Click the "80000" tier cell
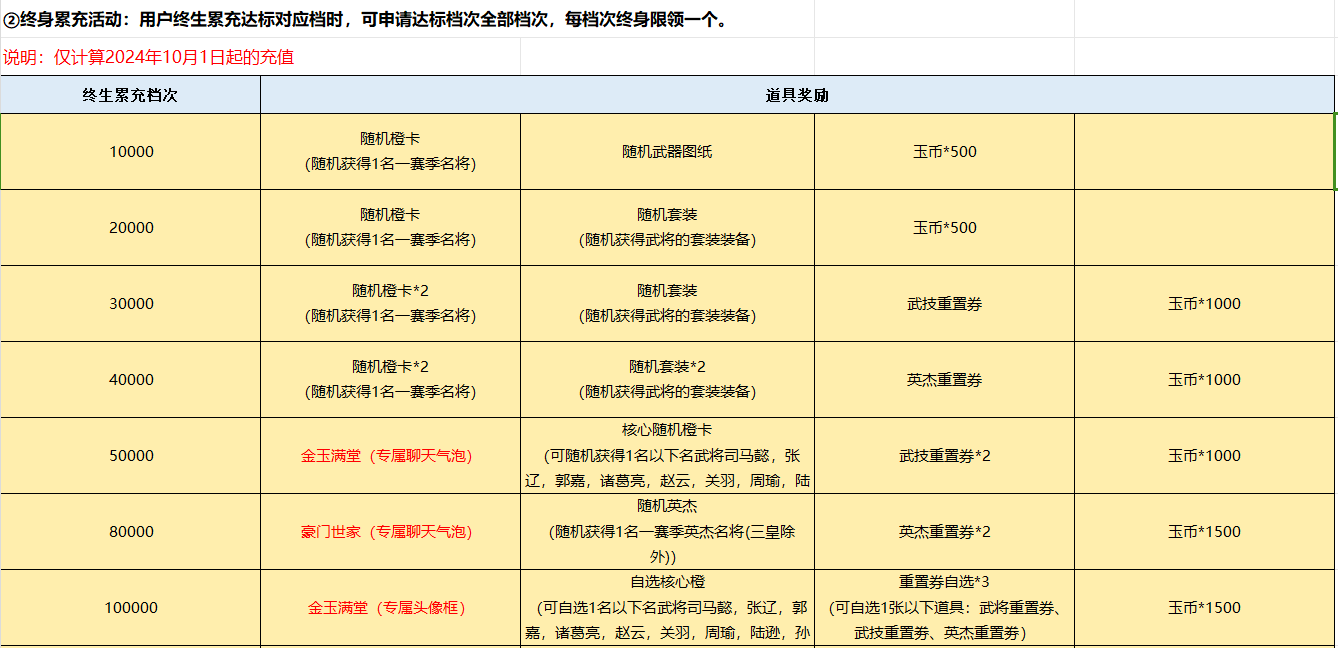This screenshot has width=1338, height=648. coord(130,532)
